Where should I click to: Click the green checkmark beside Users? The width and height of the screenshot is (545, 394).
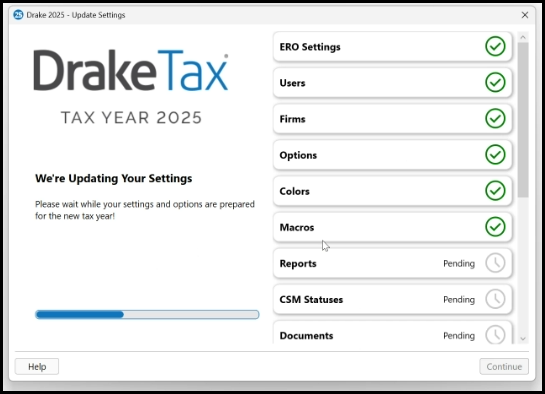click(x=495, y=82)
